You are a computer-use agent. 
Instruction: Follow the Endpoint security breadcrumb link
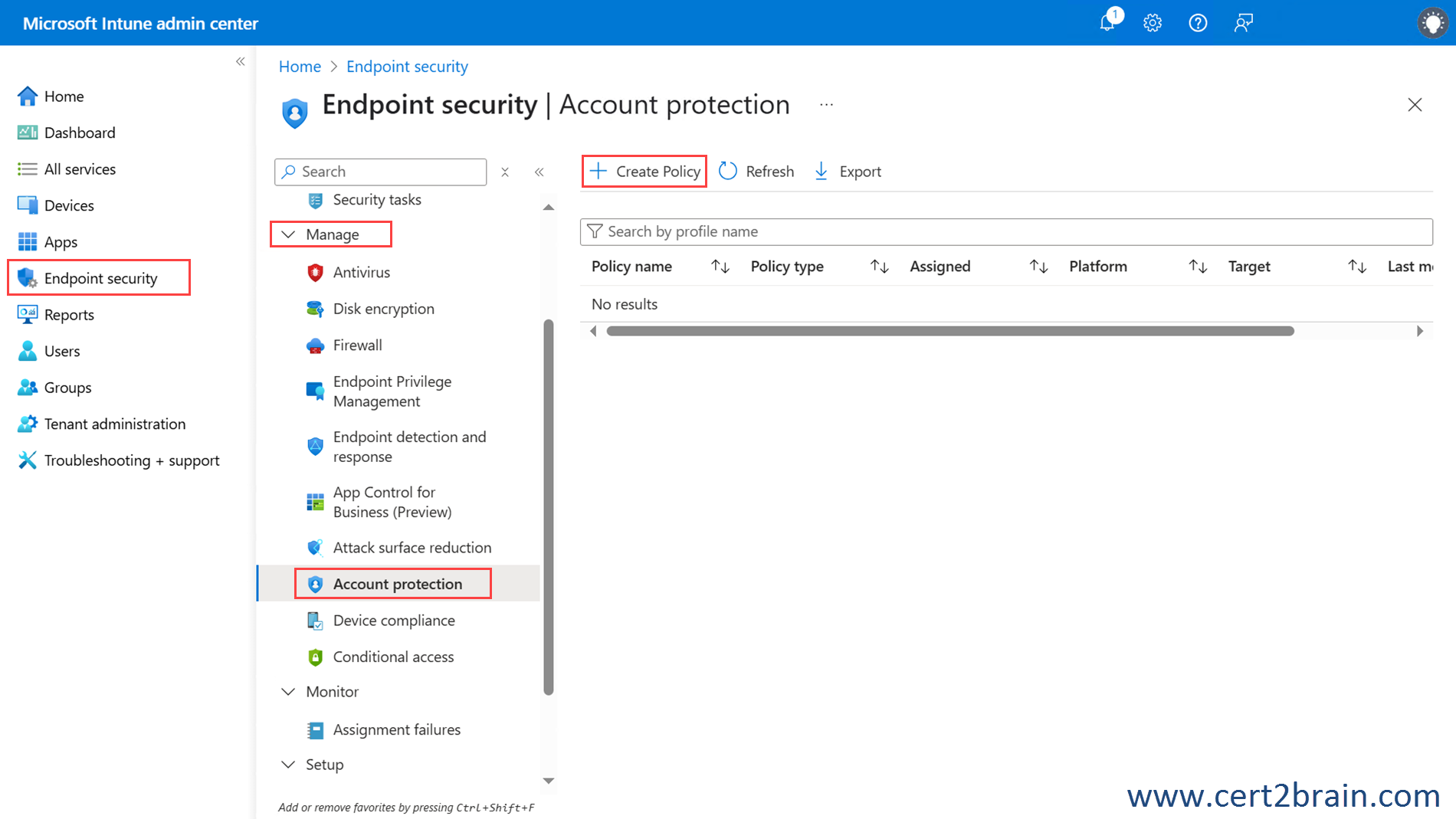(407, 67)
